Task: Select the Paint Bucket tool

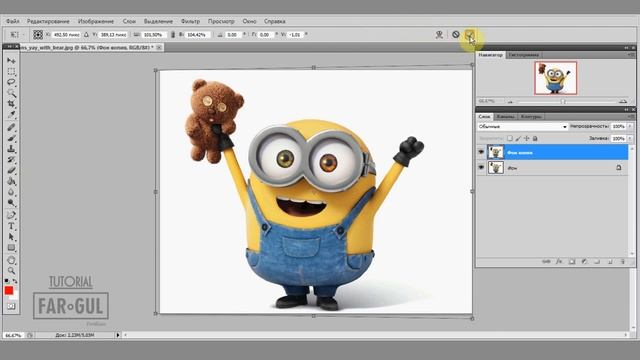Action: [11, 181]
